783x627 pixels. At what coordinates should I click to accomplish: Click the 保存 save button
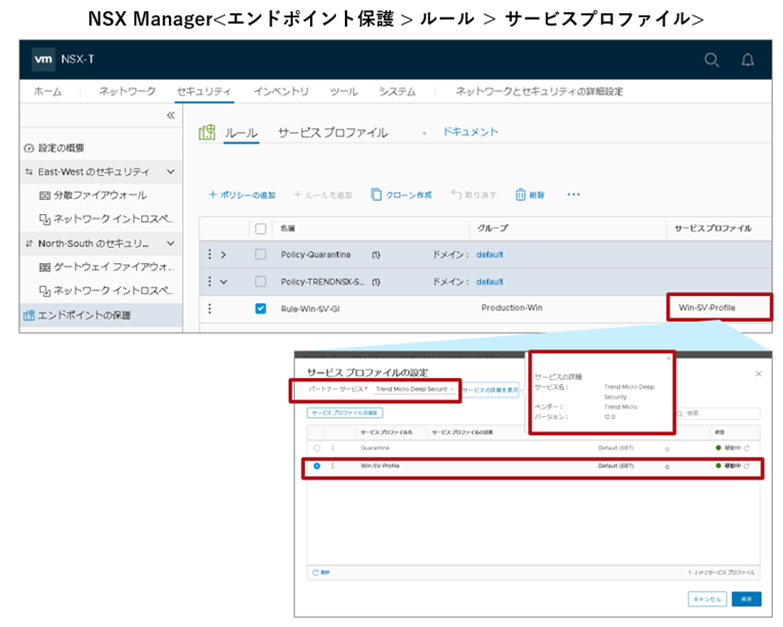pos(745,598)
